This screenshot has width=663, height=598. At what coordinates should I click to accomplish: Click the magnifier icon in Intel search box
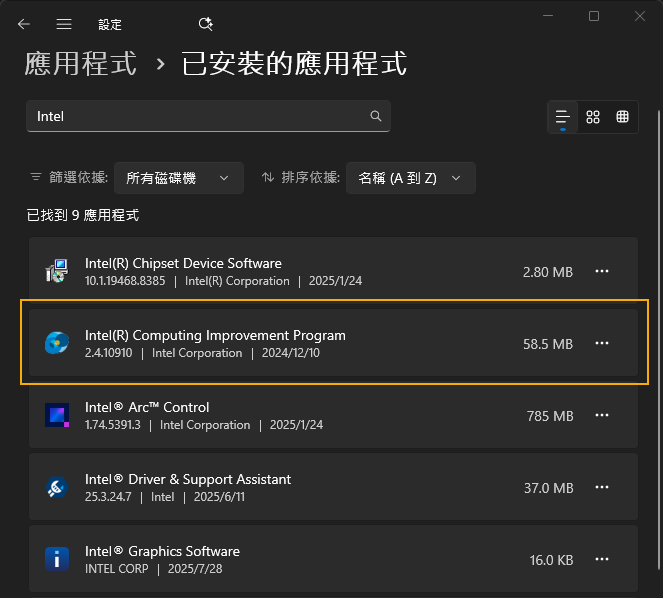376,116
